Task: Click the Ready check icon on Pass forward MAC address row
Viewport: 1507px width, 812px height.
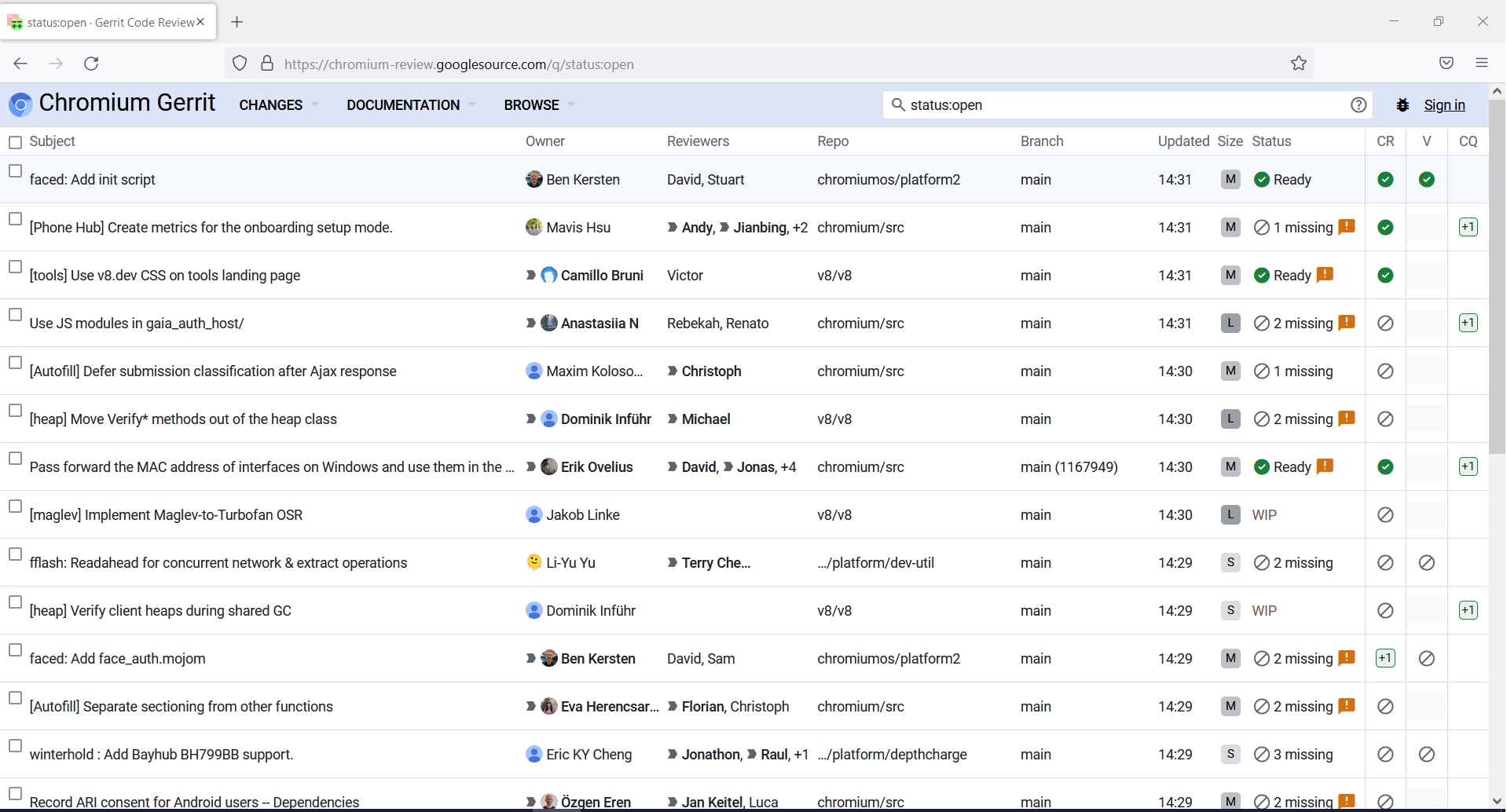Action: click(x=1262, y=467)
